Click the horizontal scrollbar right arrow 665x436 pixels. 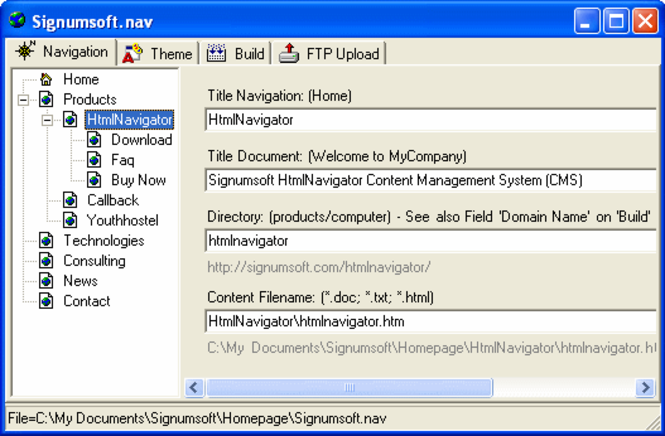click(x=645, y=387)
